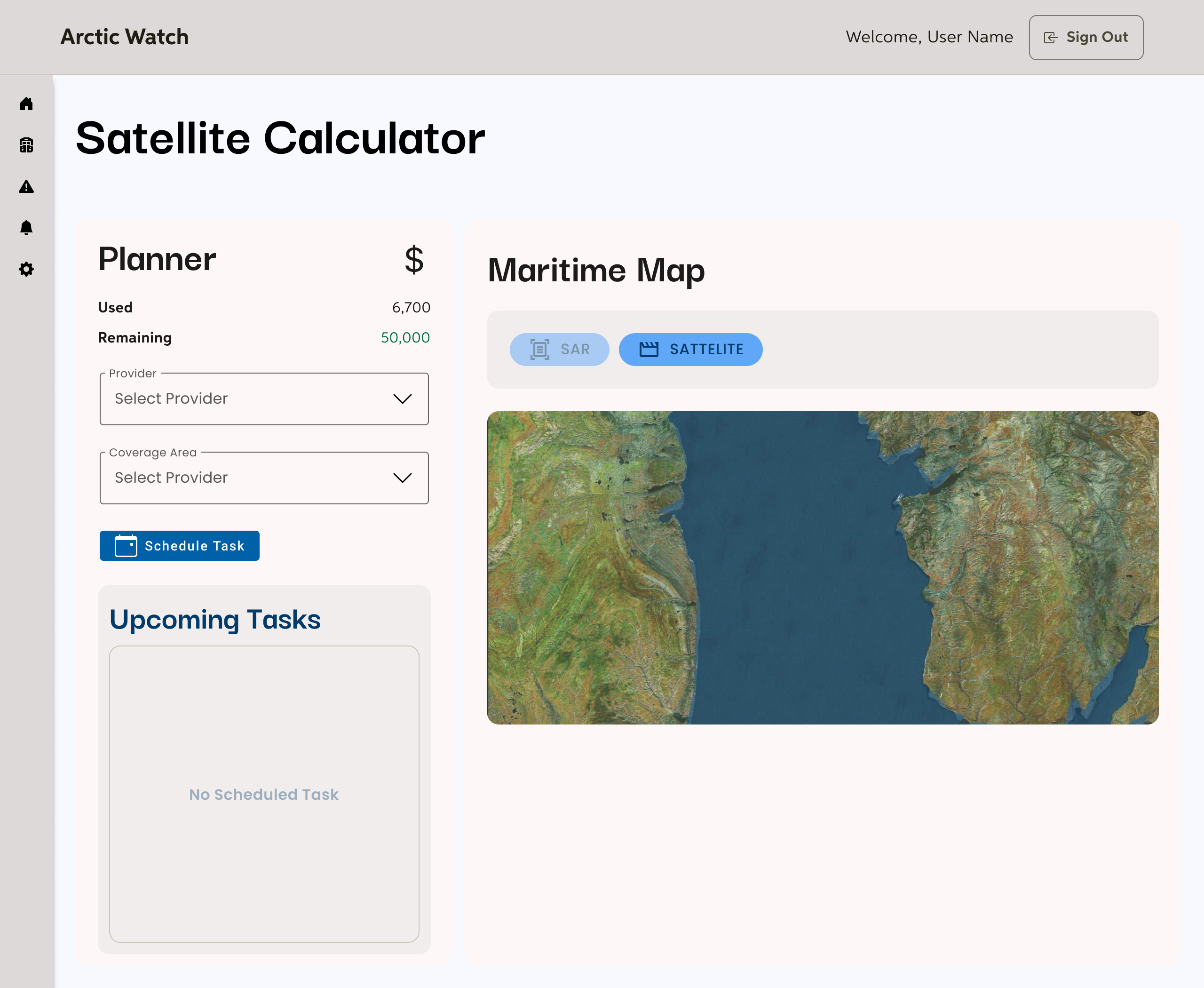The width and height of the screenshot is (1204, 988).
Task: Click the Remaining budget value 50,000
Action: [405, 337]
